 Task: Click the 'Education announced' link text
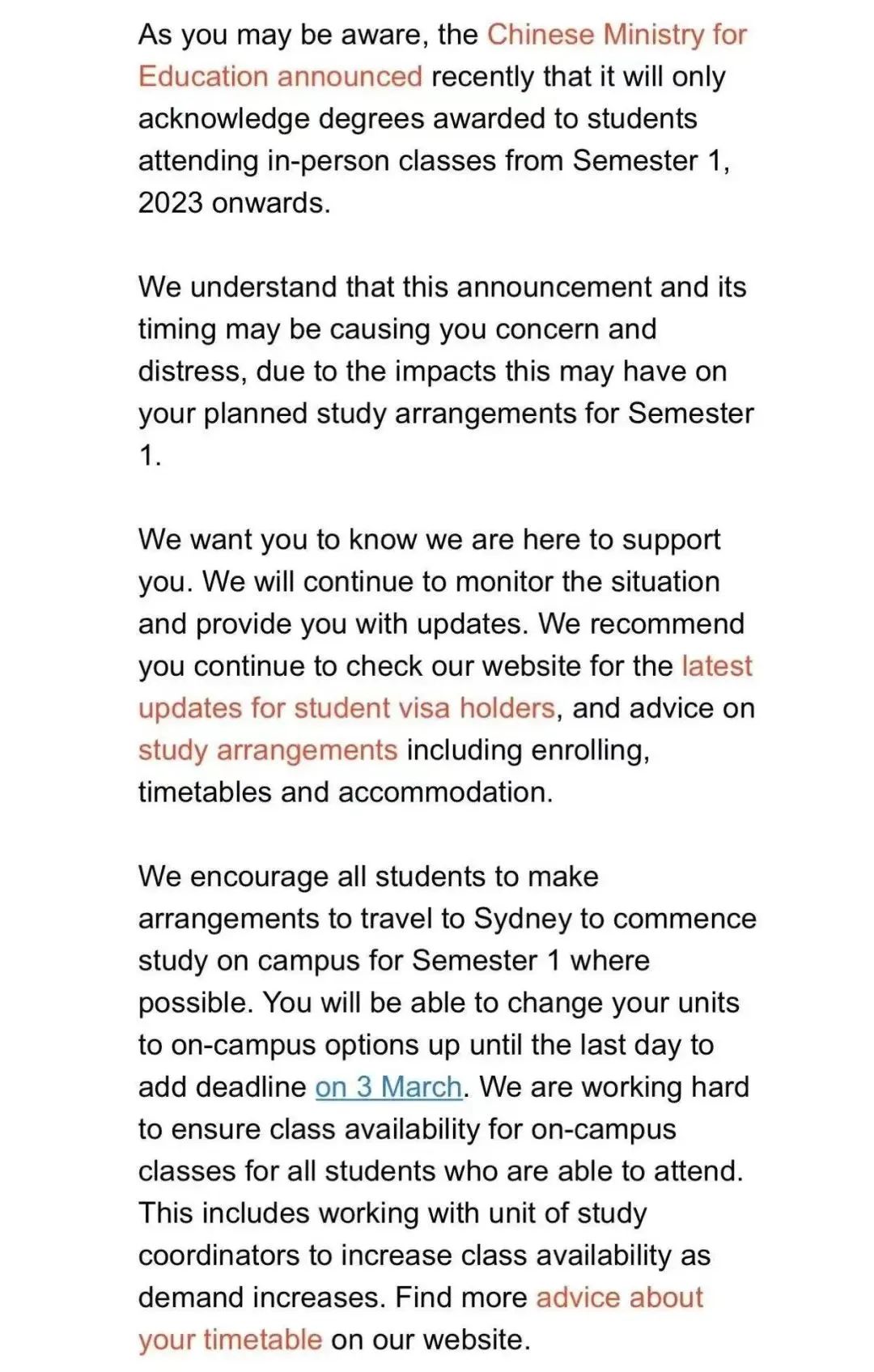click(280, 77)
